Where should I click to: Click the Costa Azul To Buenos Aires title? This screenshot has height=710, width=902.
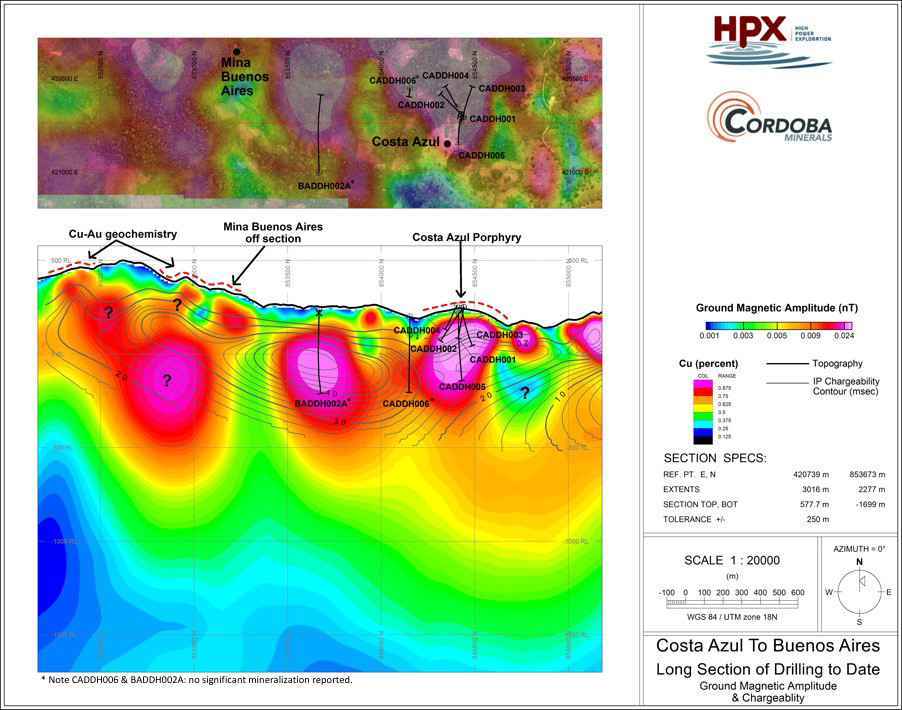point(767,645)
